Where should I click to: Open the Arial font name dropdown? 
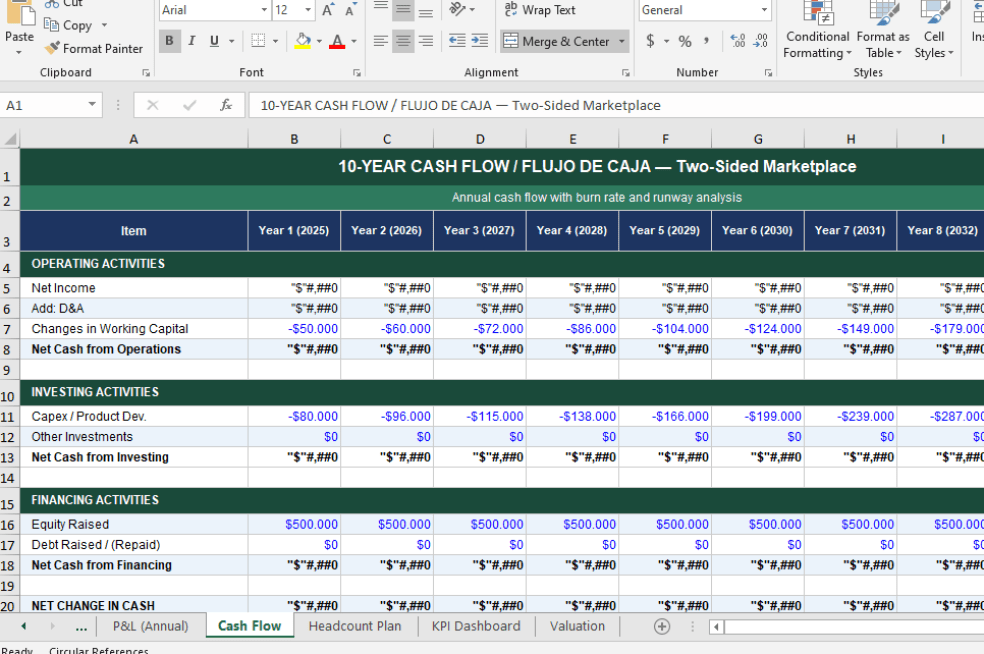[x=264, y=10]
